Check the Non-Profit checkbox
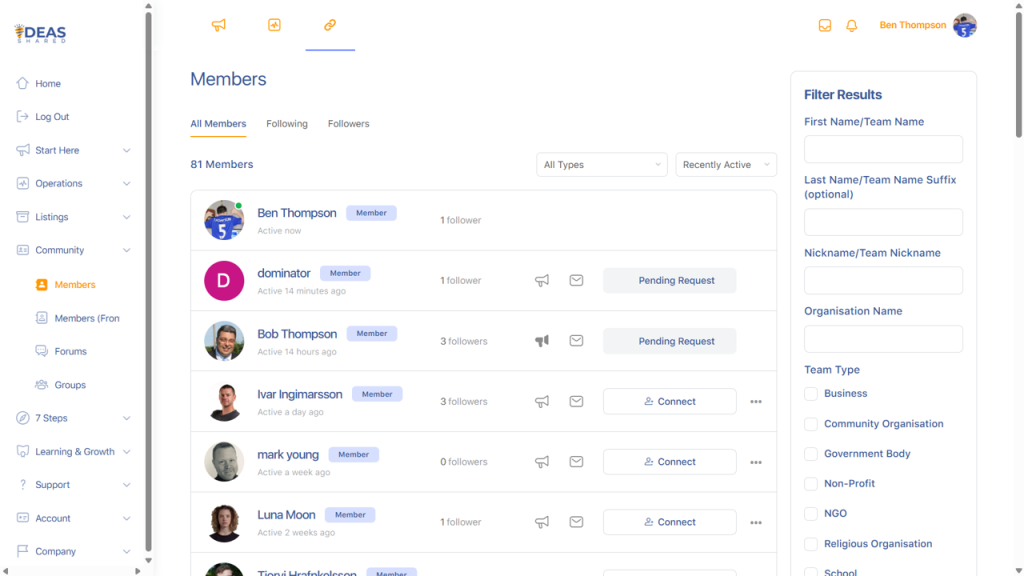 click(x=810, y=484)
